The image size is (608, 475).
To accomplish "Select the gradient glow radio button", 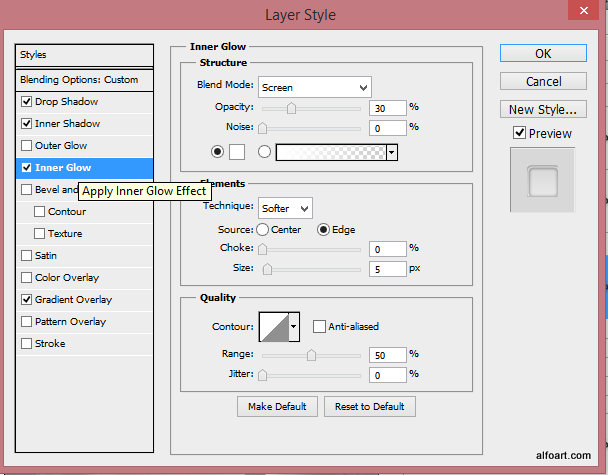I will pos(265,152).
